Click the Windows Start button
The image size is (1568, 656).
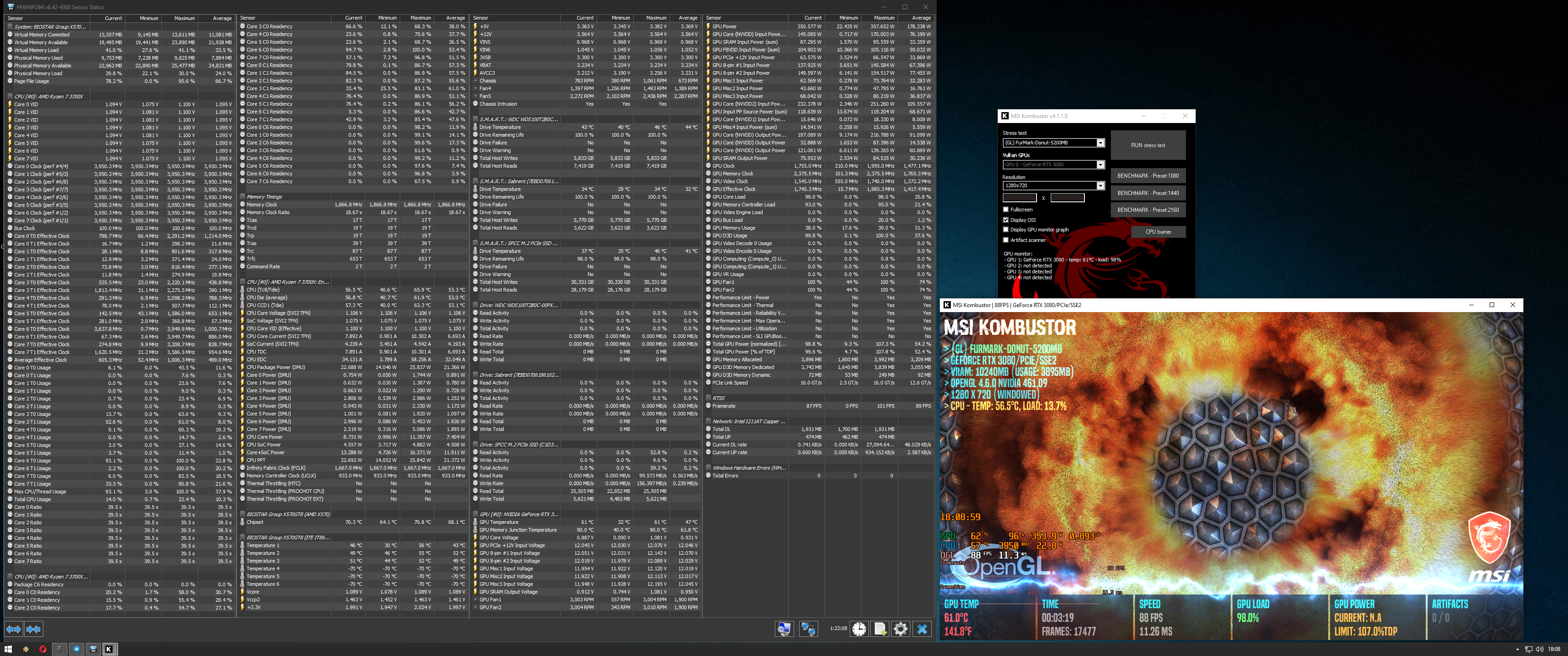point(8,649)
